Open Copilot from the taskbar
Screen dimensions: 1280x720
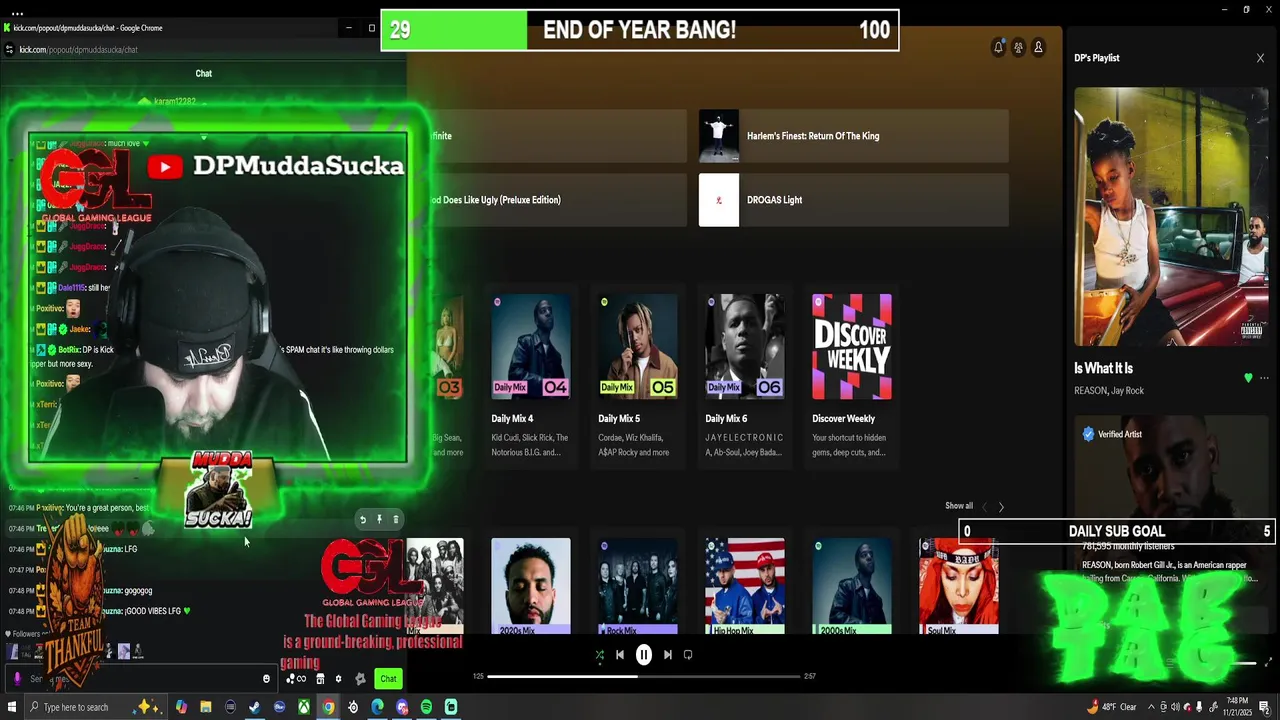click(181, 707)
